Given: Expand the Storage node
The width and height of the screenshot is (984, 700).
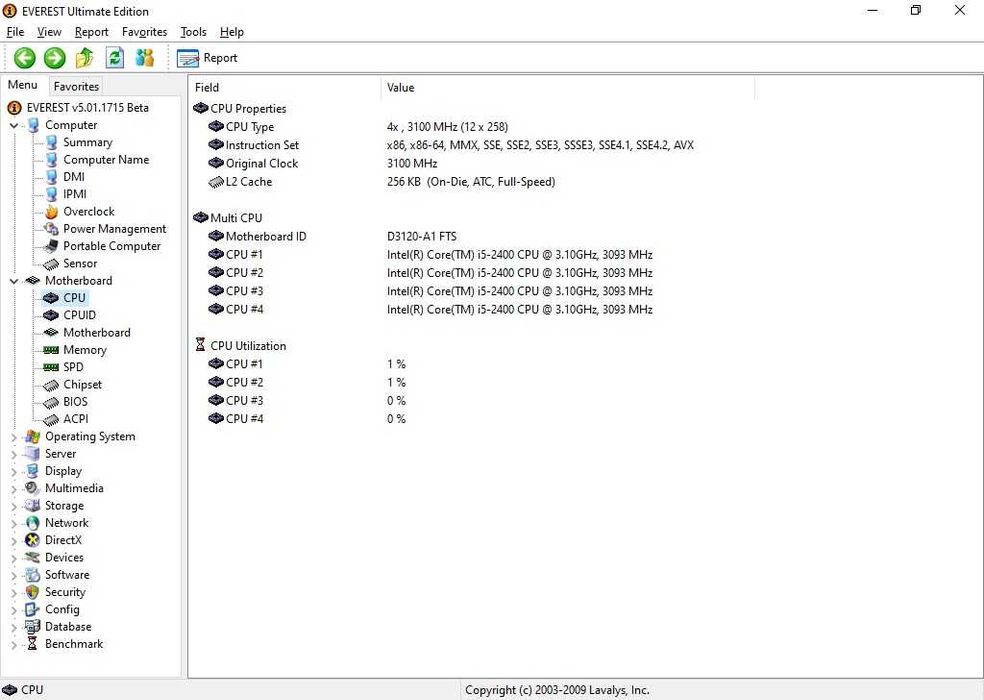Looking at the screenshot, I should pos(14,506).
